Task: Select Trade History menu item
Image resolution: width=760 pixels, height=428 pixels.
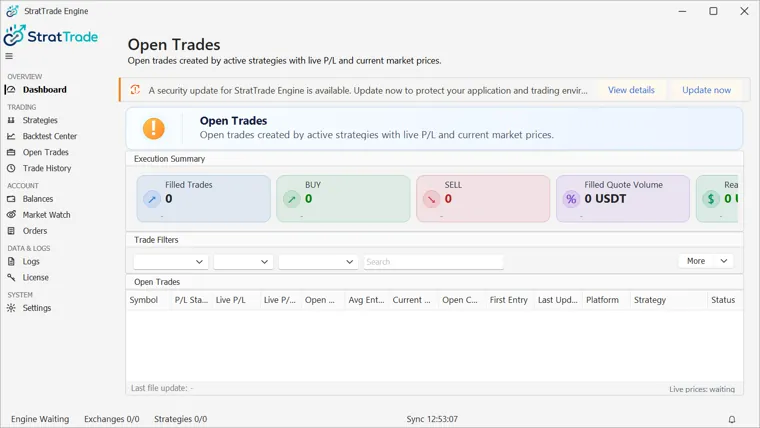Action: click(x=47, y=168)
